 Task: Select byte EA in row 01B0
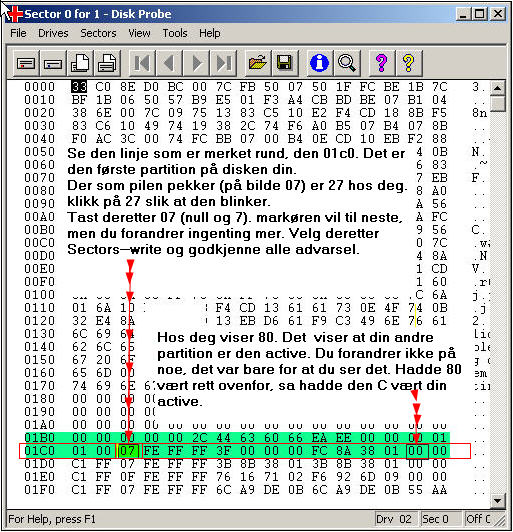320,438
